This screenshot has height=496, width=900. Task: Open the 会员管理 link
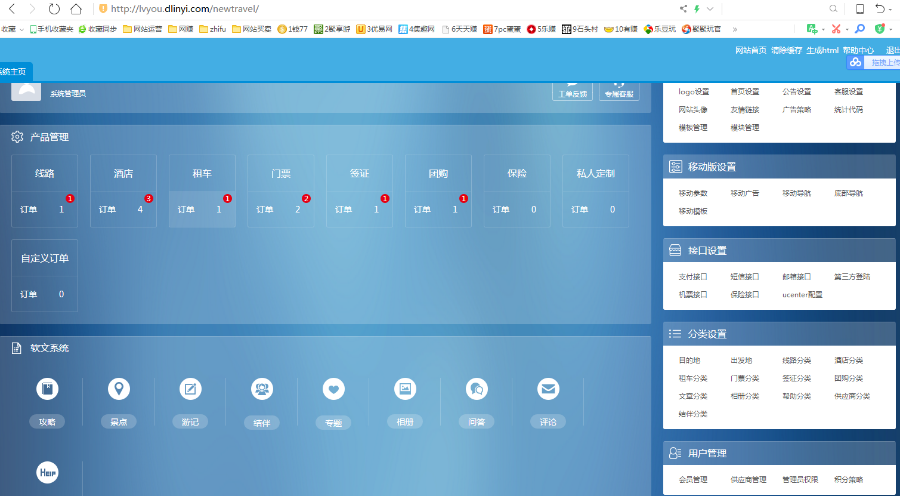(693, 479)
